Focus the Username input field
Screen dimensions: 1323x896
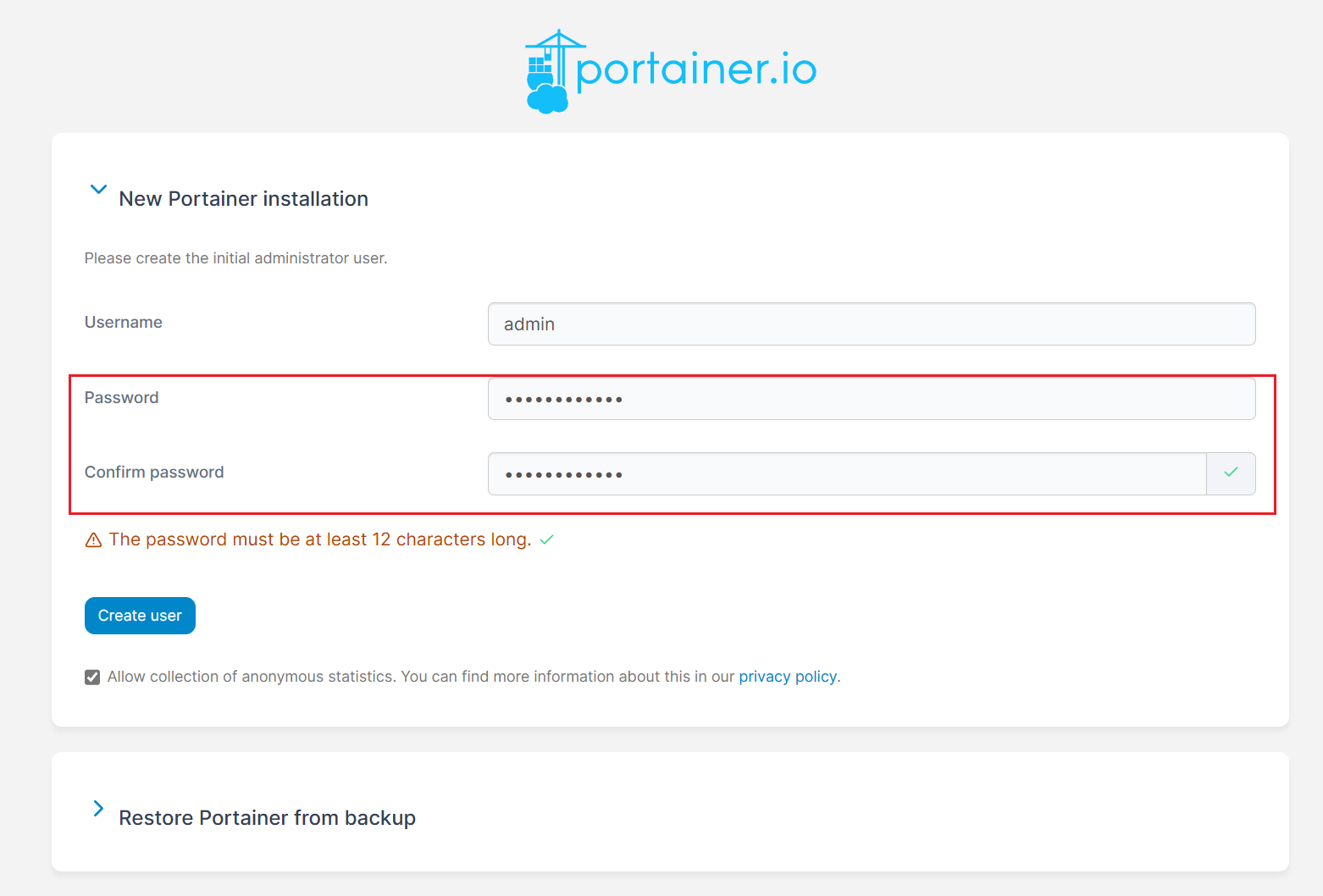[x=871, y=324]
